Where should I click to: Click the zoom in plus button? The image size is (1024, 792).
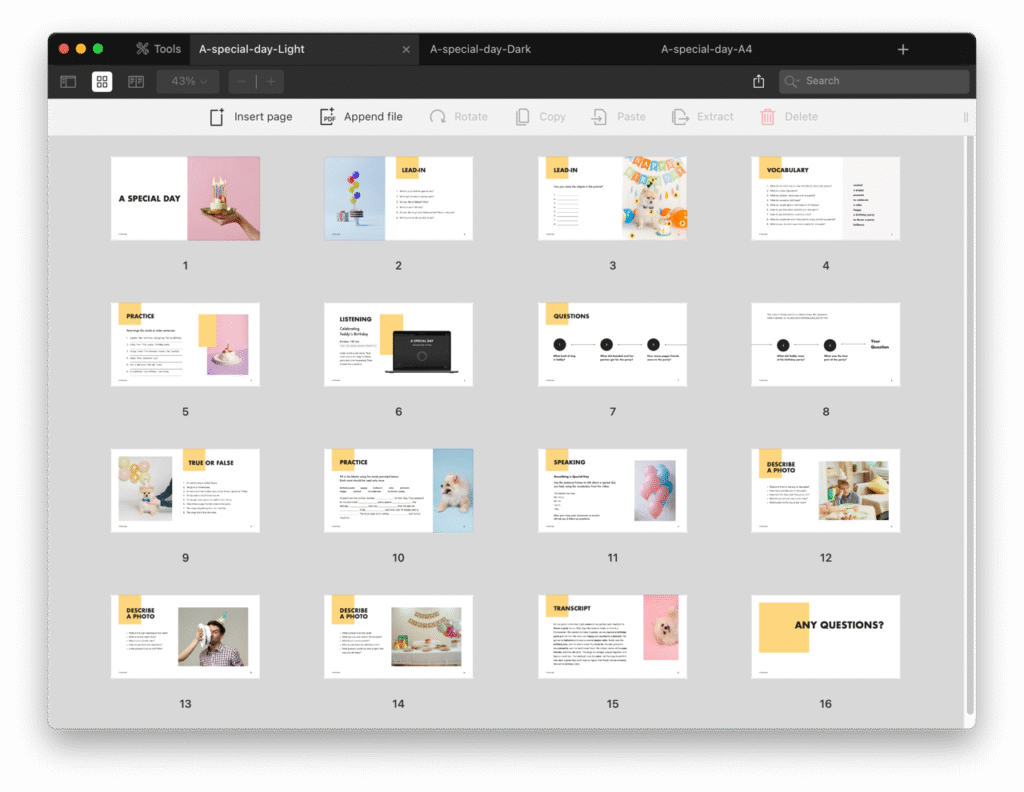pos(270,81)
